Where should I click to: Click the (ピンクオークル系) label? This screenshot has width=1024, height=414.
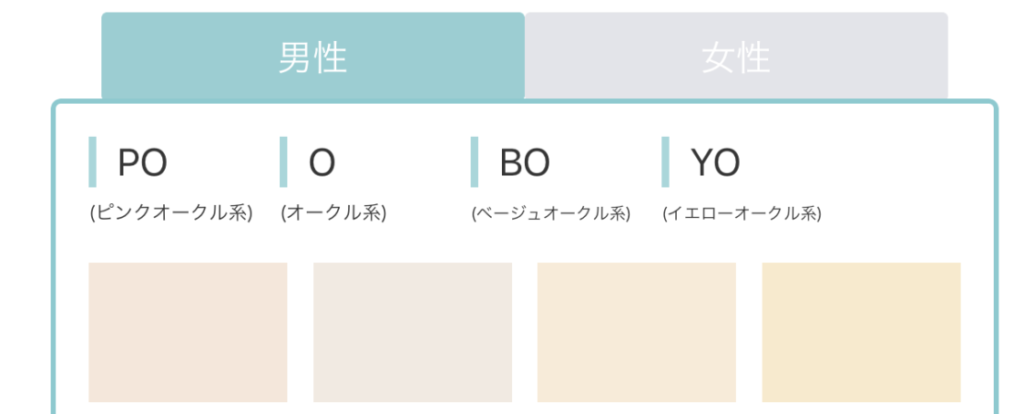171,214
